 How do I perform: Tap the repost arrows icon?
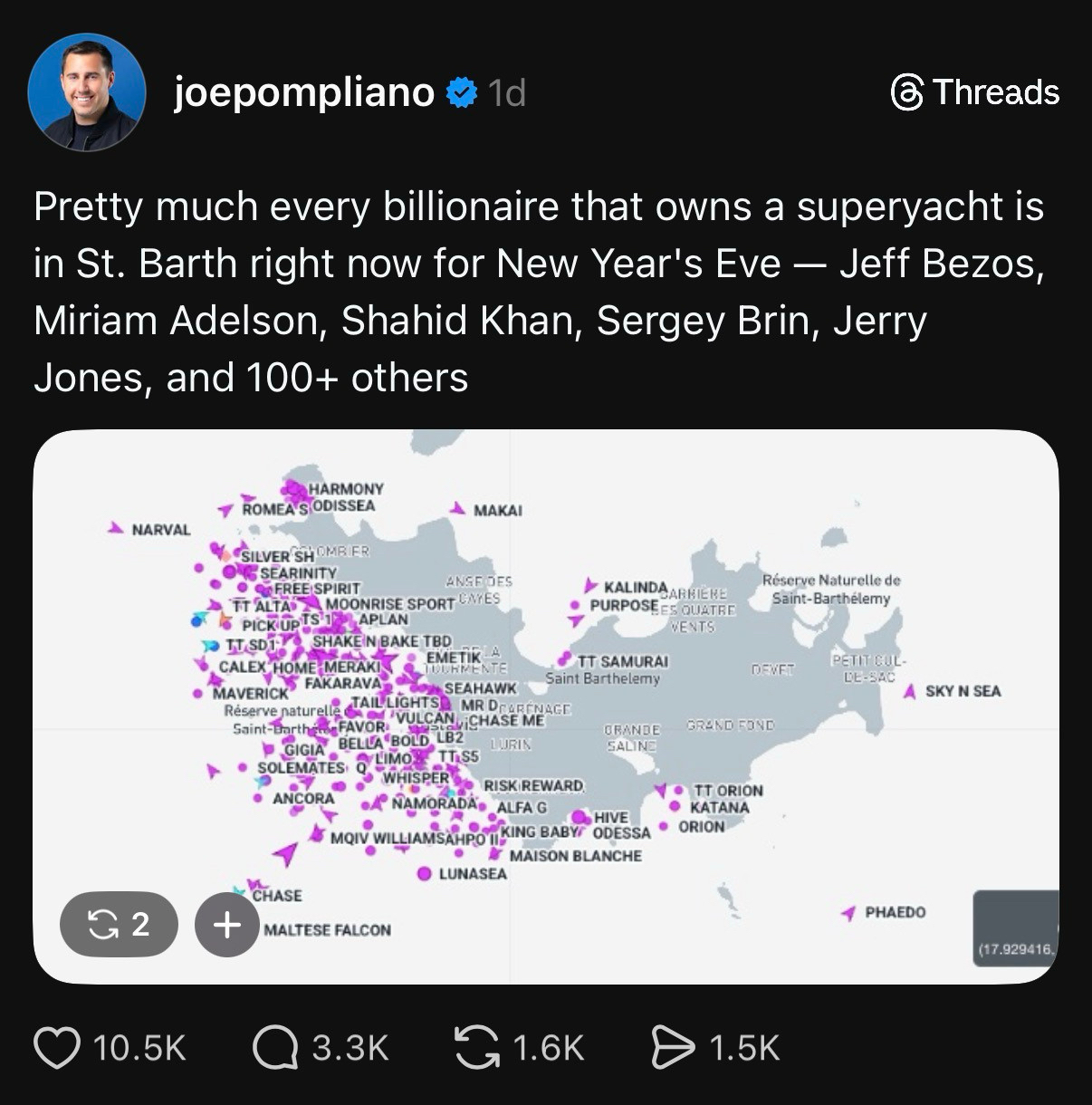pyautogui.click(x=476, y=1047)
